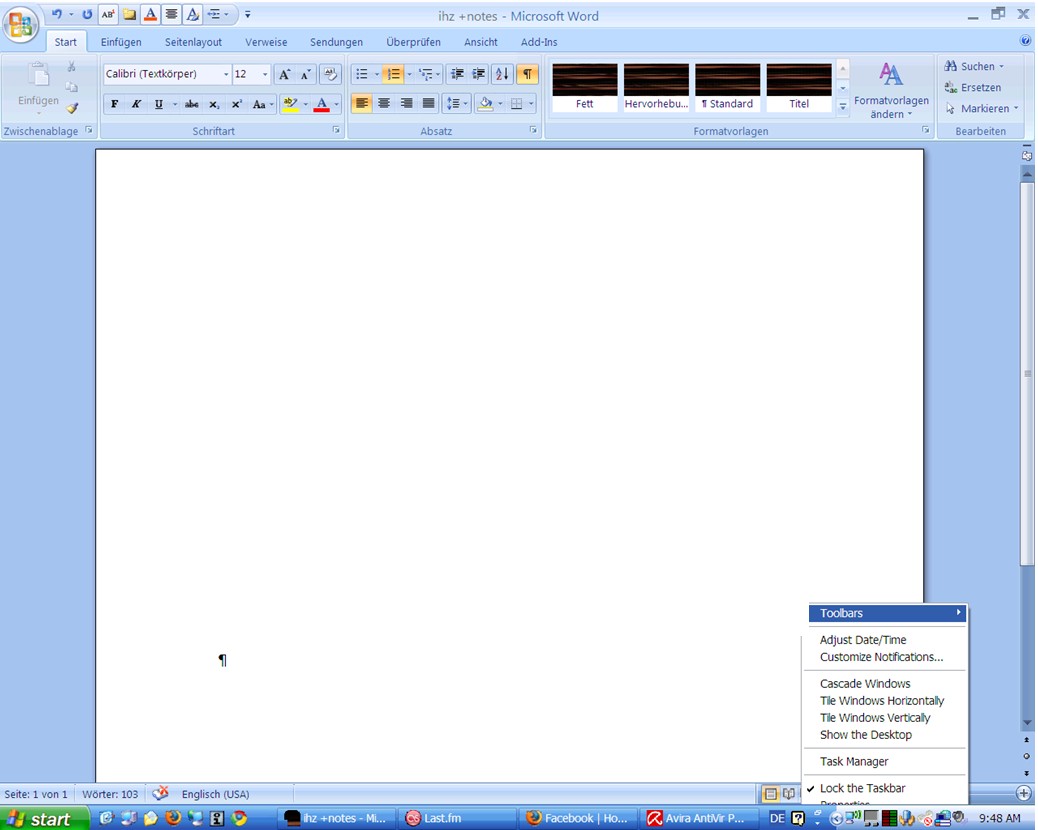This screenshot has width=1038, height=830.
Task: Click the Markieren button
Action: (982, 109)
